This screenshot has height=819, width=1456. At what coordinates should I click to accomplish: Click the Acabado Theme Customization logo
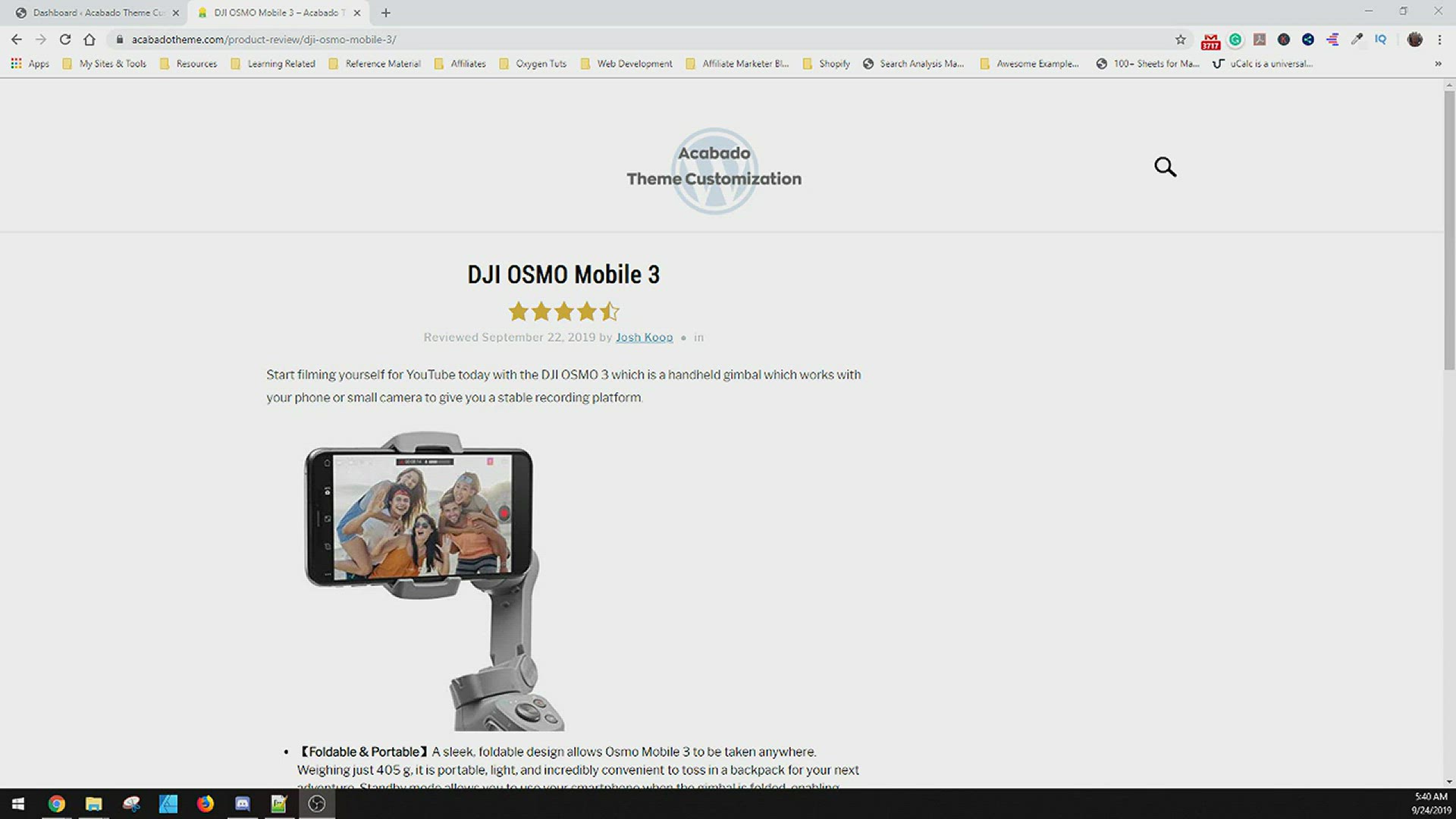[x=714, y=170]
